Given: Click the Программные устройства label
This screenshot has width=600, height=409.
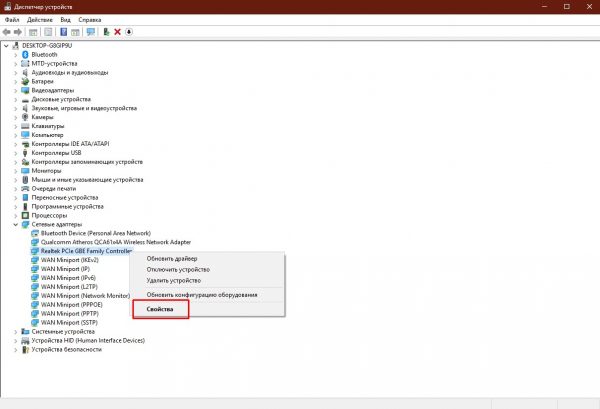Looking at the screenshot, I should point(67,206).
